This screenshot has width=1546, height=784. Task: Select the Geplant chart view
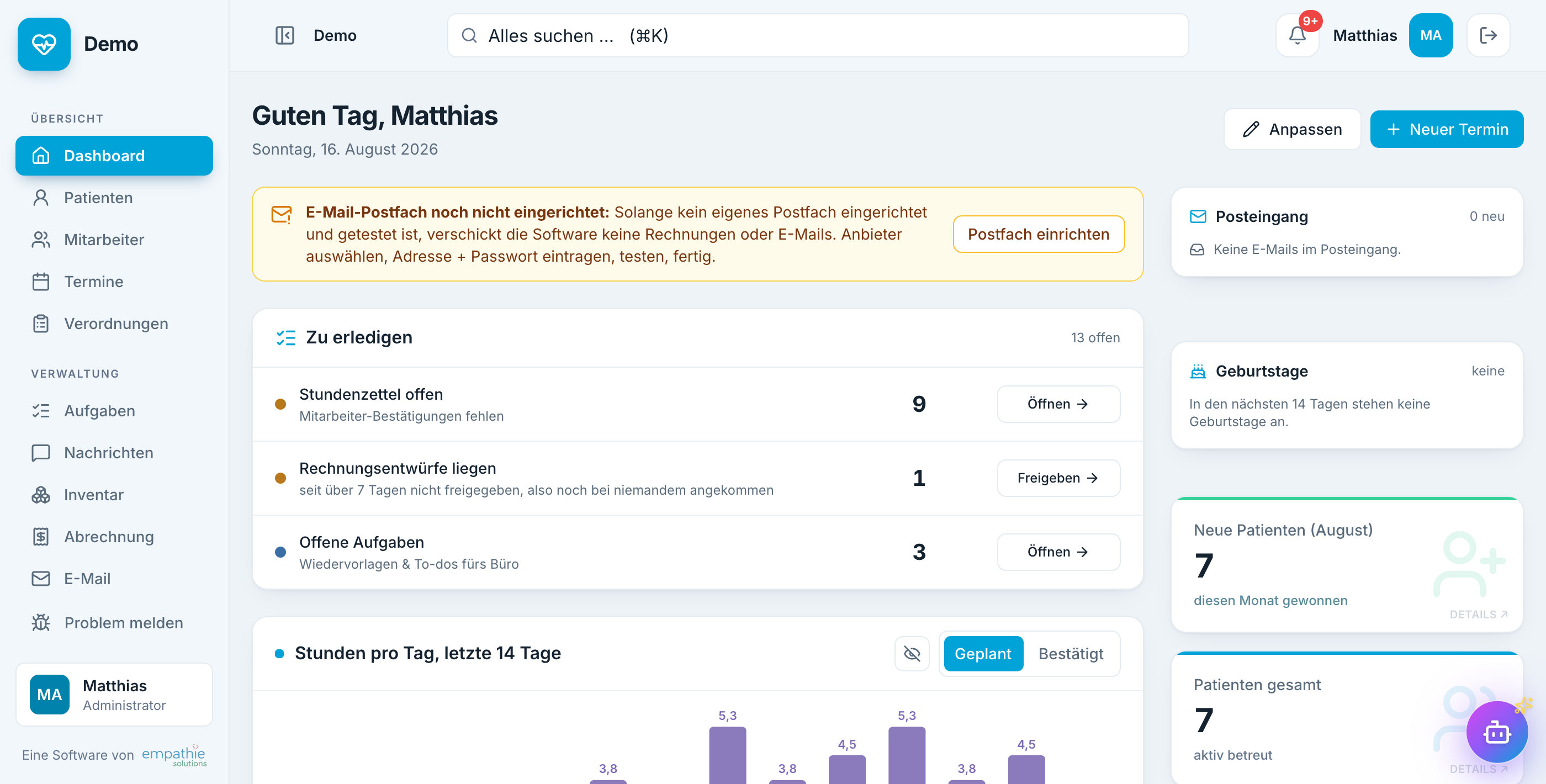[x=983, y=653]
